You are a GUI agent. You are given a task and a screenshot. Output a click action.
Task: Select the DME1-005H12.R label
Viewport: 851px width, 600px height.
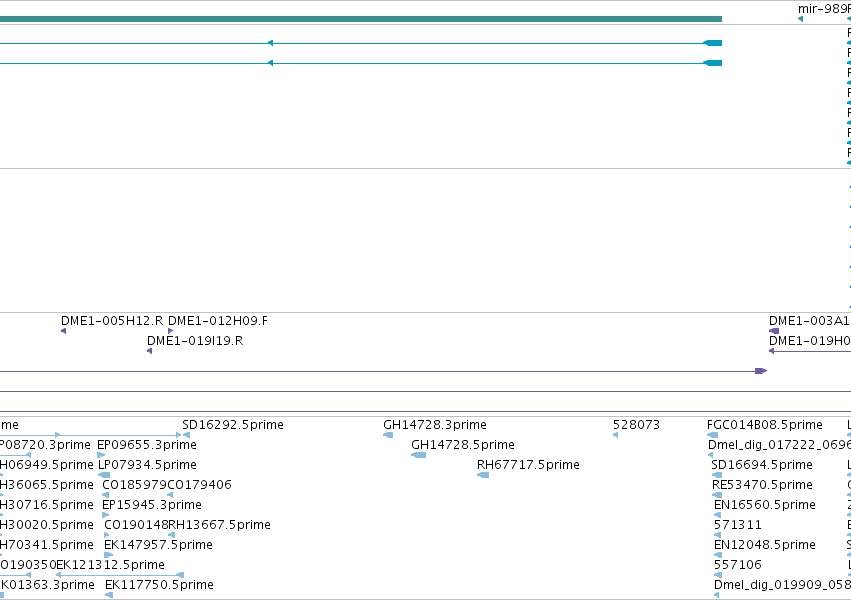tap(112, 321)
